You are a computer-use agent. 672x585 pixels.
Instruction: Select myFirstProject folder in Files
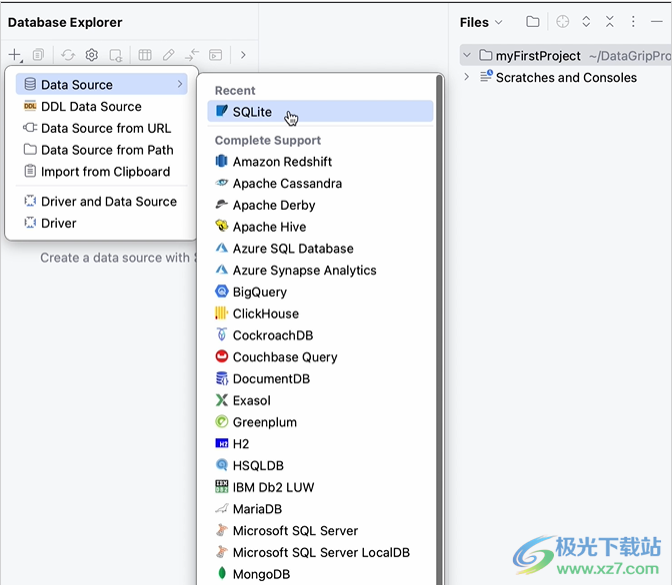click(x=566, y=56)
